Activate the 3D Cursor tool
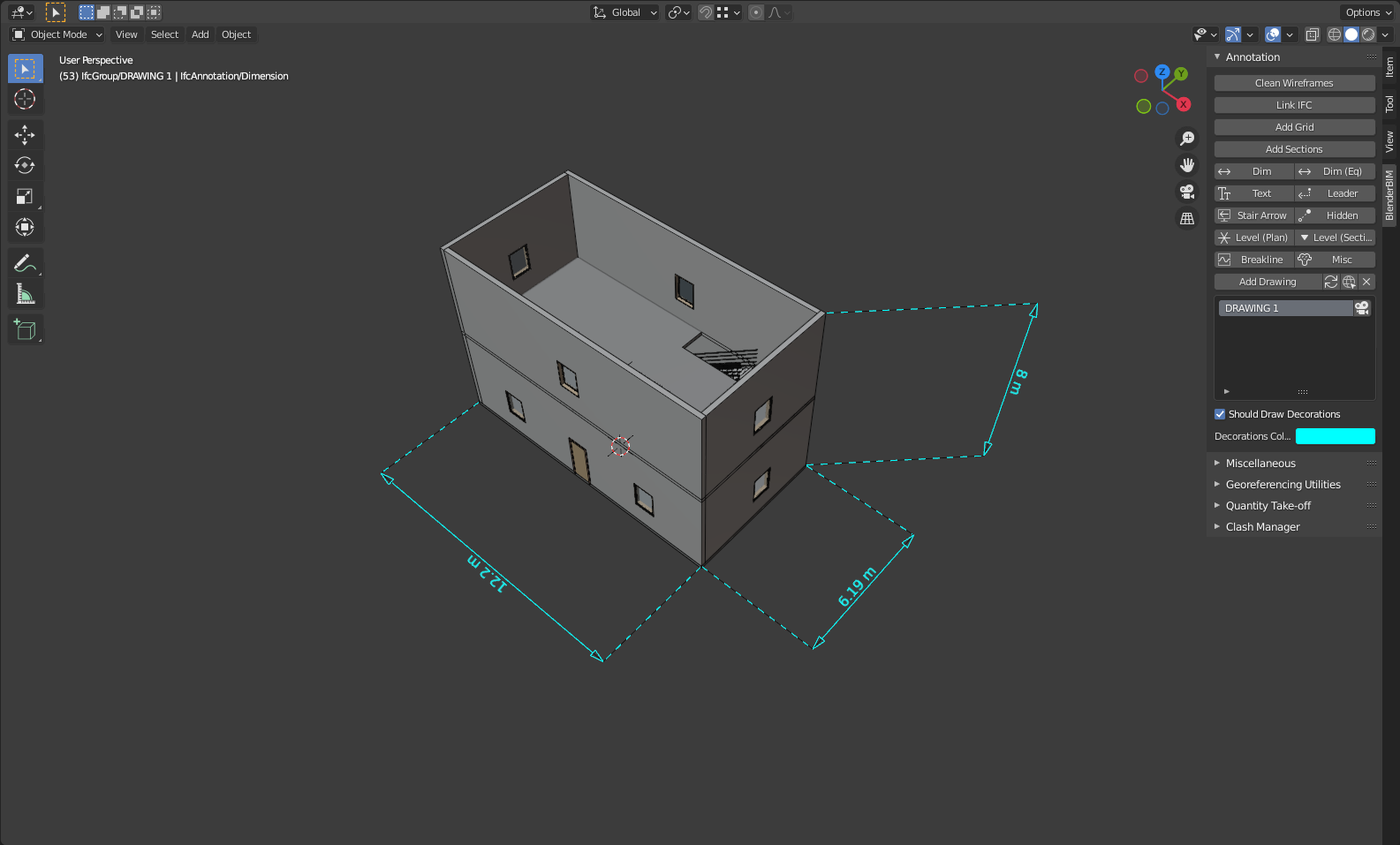The image size is (1400, 845). pos(25,99)
